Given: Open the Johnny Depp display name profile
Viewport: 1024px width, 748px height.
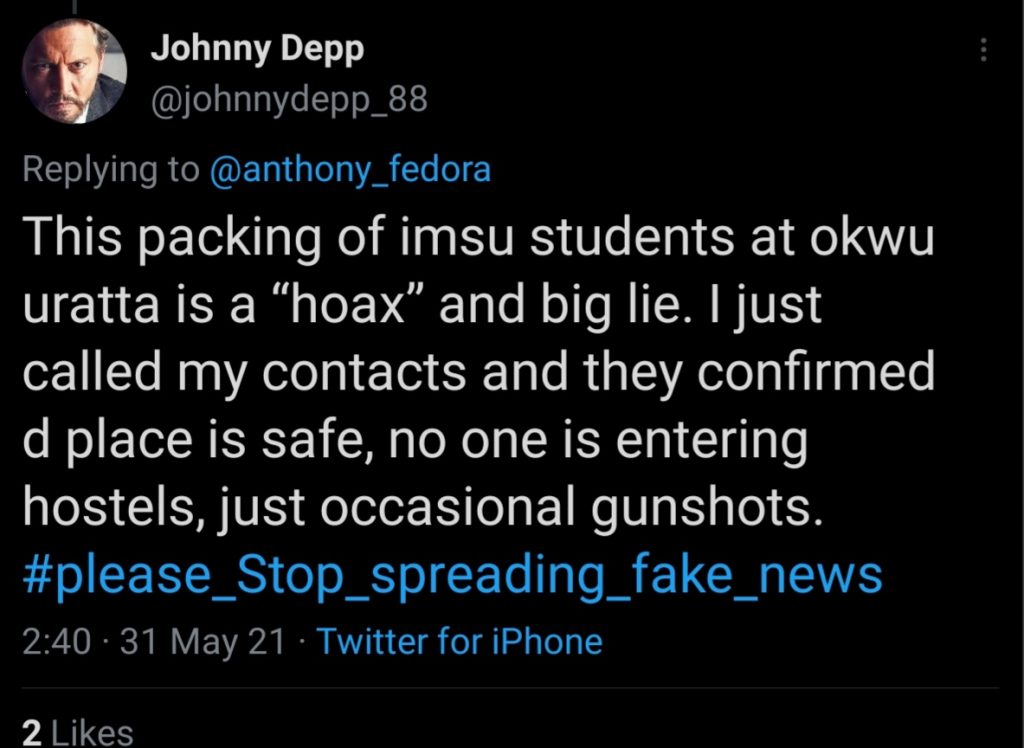Looking at the screenshot, I should pyautogui.click(x=257, y=50).
